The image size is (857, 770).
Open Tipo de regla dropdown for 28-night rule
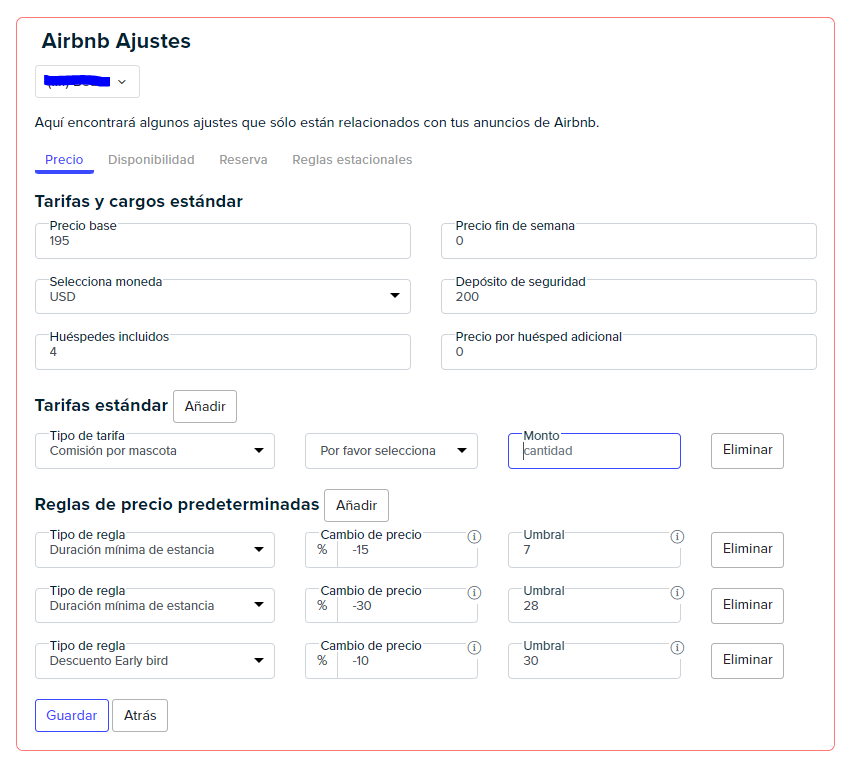tap(155, 606)
